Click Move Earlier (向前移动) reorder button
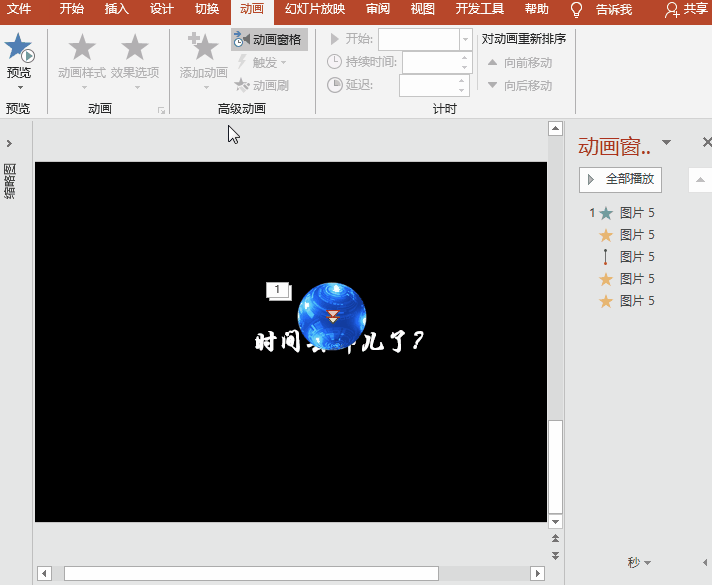This screenshot has width=712, height=585. point(519,63)
